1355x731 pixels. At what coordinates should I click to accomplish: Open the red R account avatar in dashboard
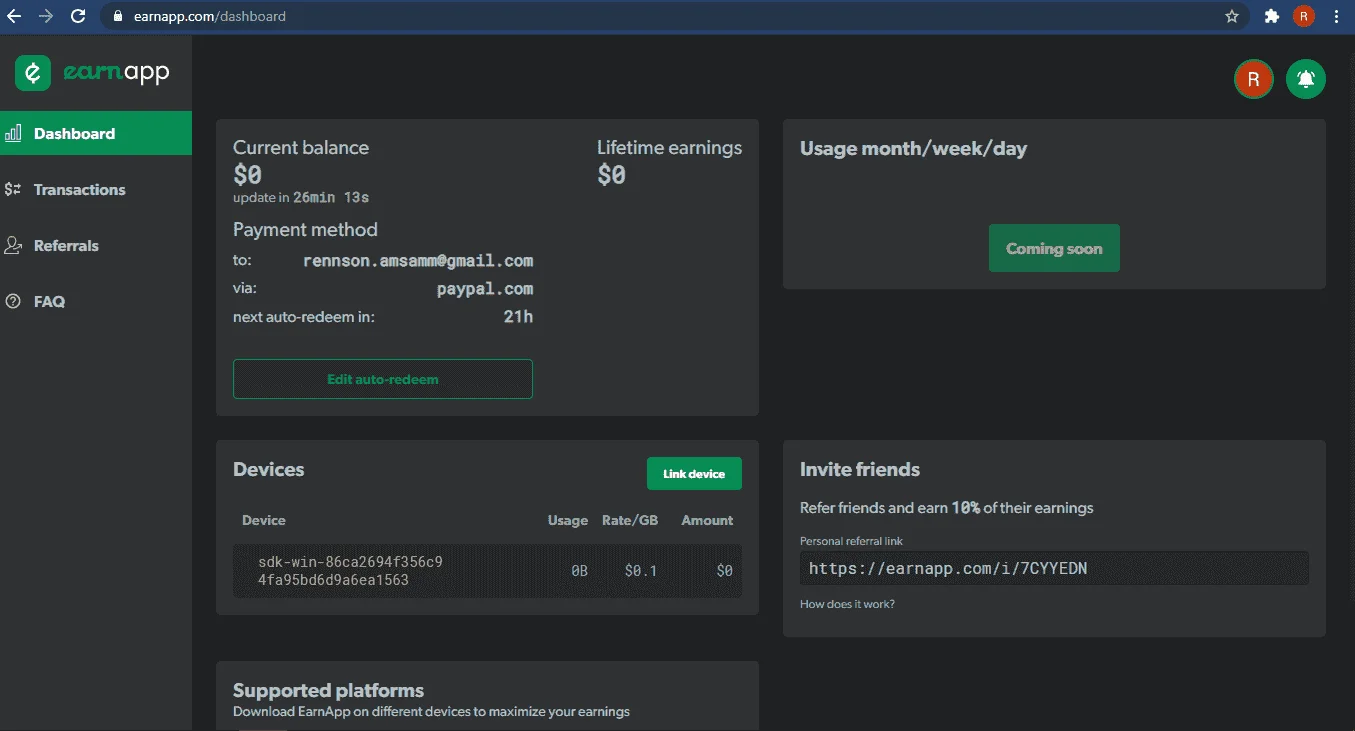1253,79
